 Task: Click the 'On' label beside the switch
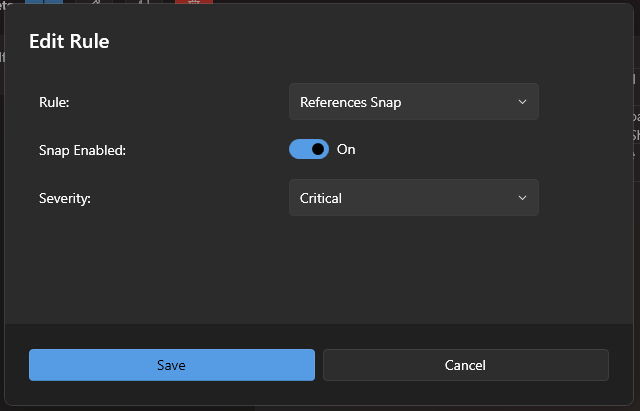[346, 149]
